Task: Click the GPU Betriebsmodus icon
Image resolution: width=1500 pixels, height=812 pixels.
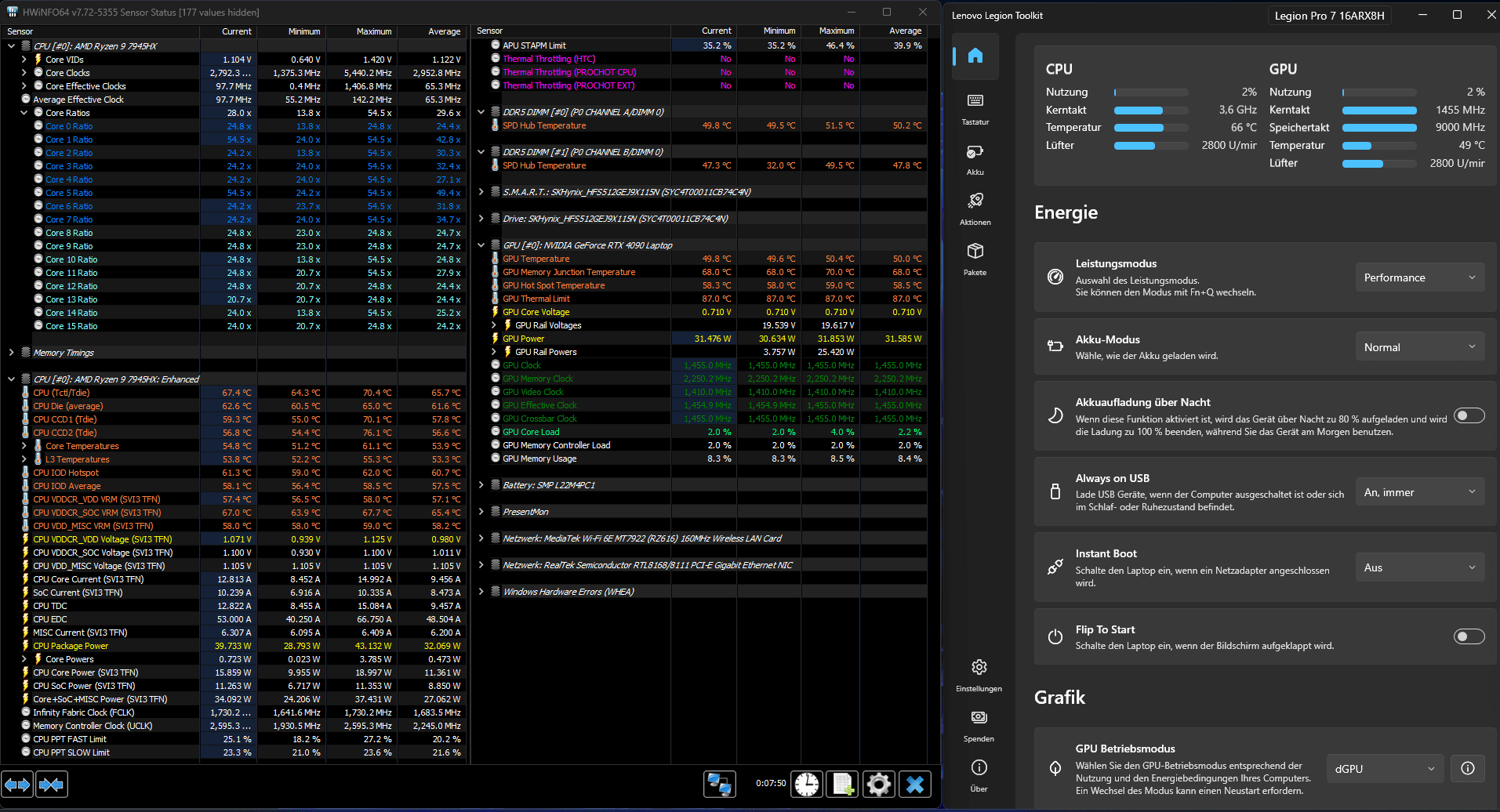Action: point(1055,768)
